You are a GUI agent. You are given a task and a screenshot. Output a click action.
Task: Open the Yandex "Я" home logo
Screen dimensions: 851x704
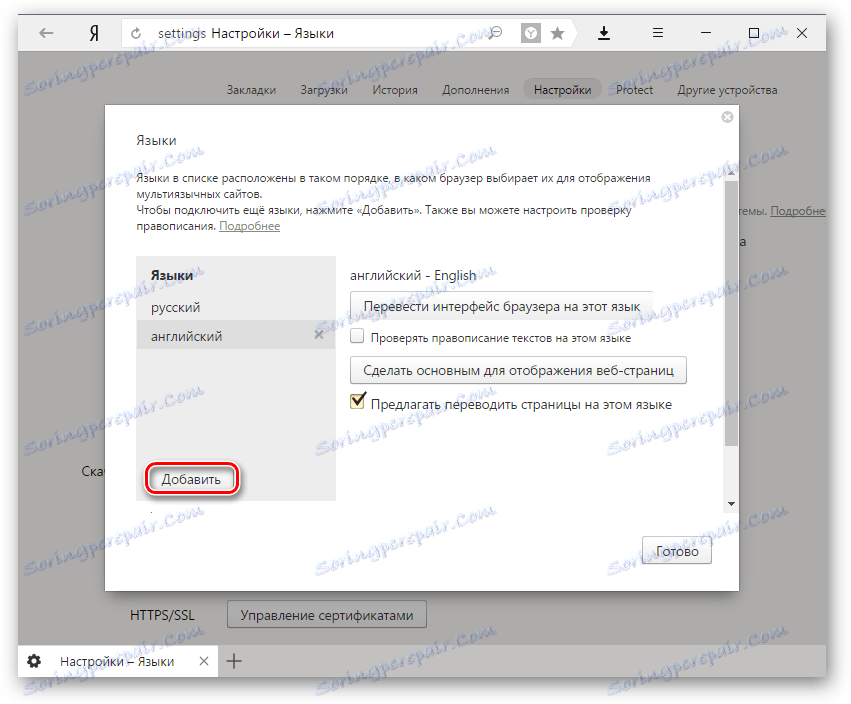(94, 34)
